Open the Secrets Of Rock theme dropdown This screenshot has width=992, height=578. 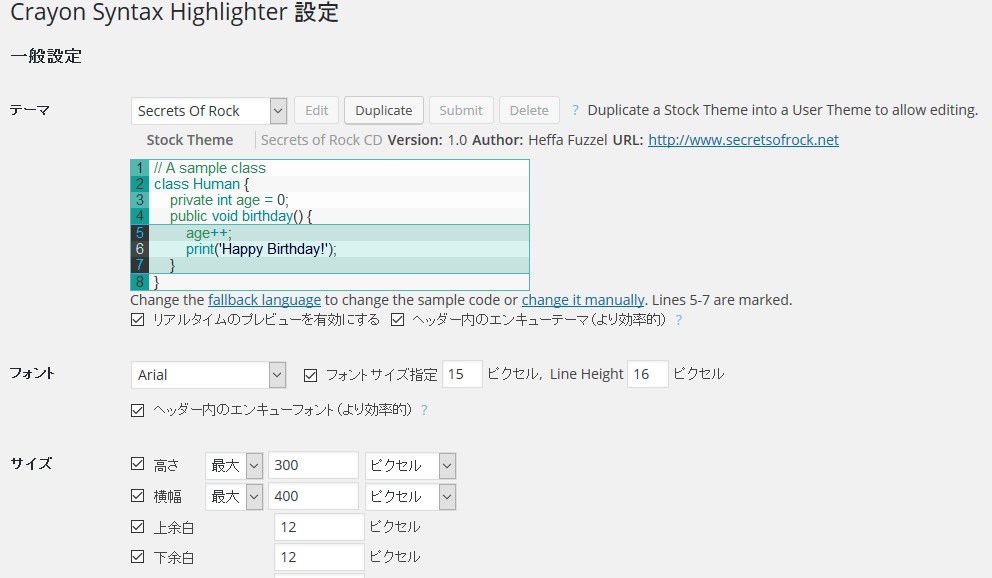pyautogui.click(x=209, y=111)
